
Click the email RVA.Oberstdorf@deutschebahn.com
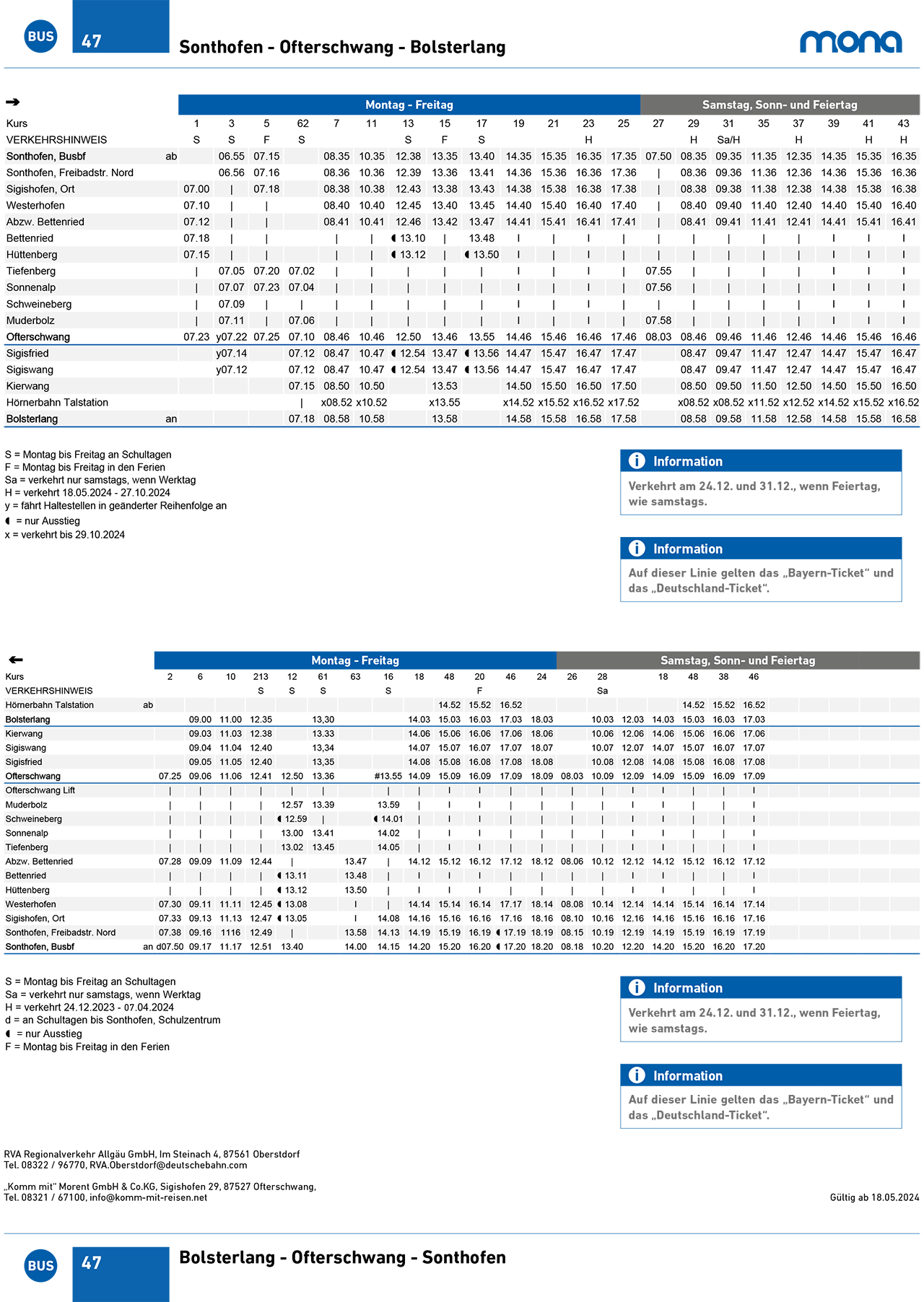coord(168,1165)
